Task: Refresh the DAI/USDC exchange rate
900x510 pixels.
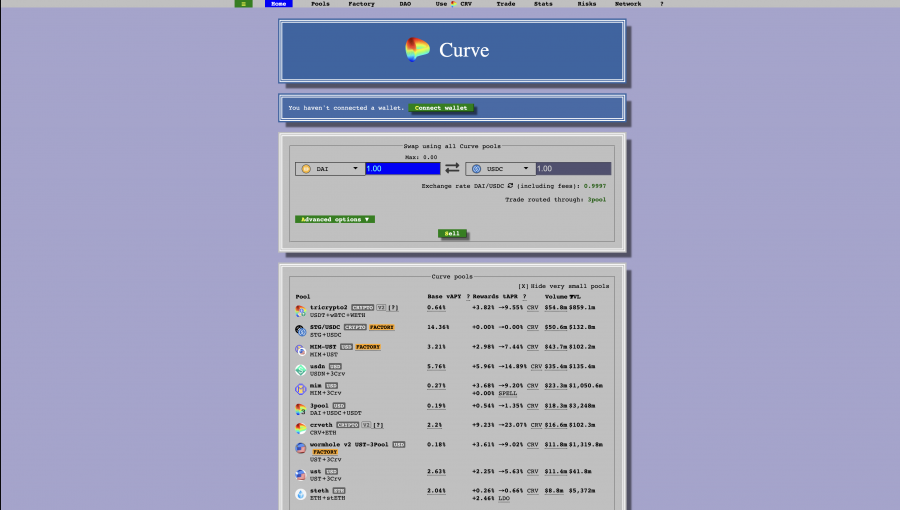Action: click(x=510, y=185)
